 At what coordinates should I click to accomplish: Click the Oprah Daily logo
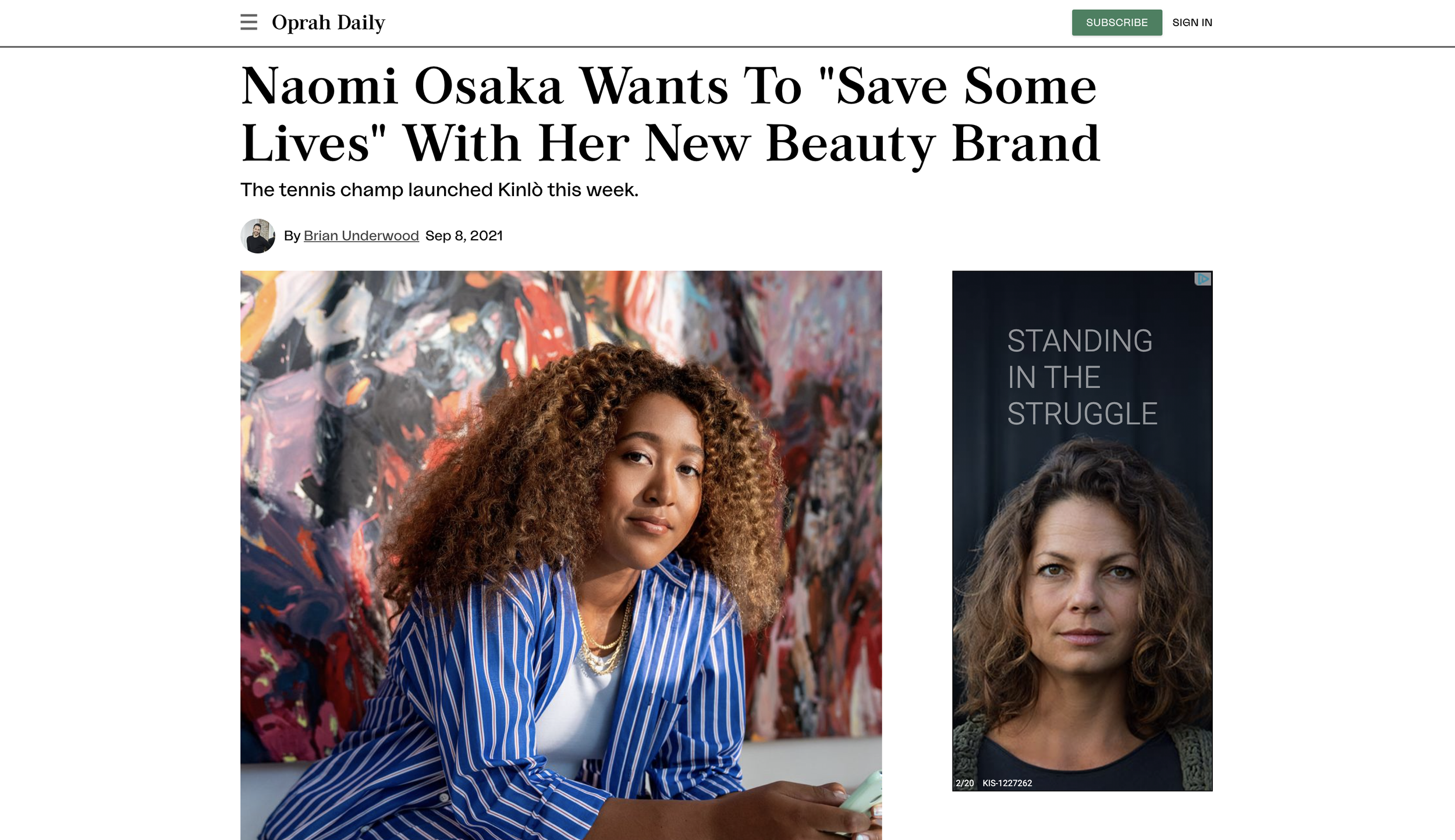pos(328,23)
